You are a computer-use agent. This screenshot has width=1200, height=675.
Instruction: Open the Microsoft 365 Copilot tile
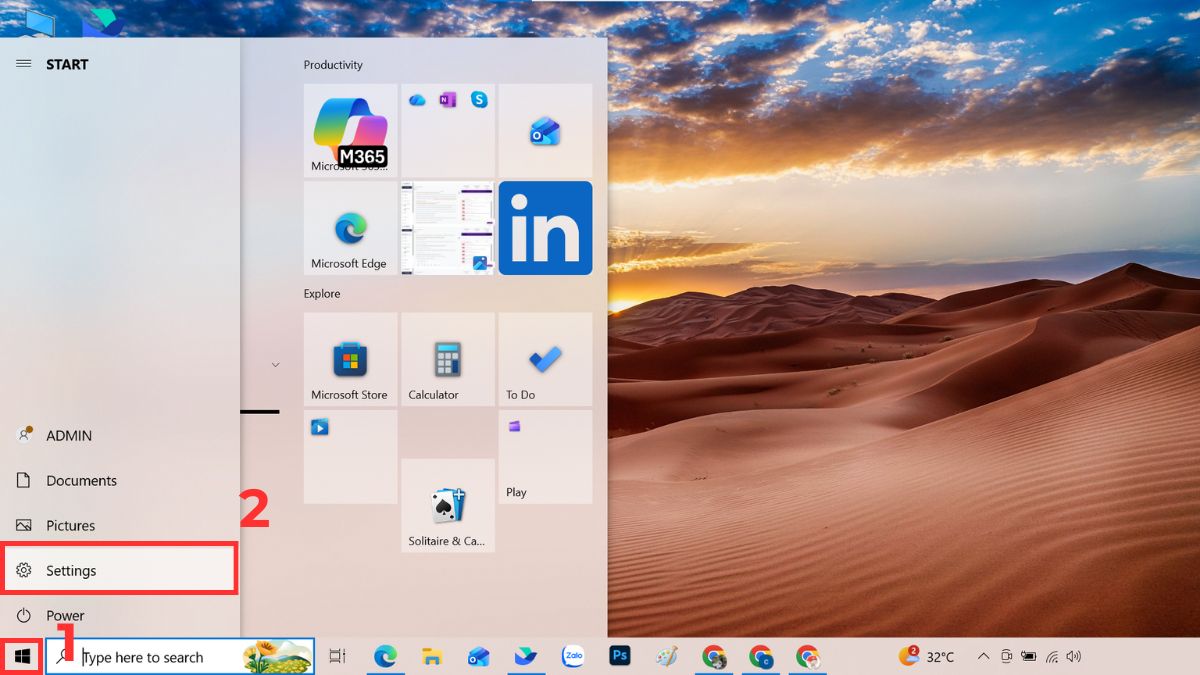[350, 131]
